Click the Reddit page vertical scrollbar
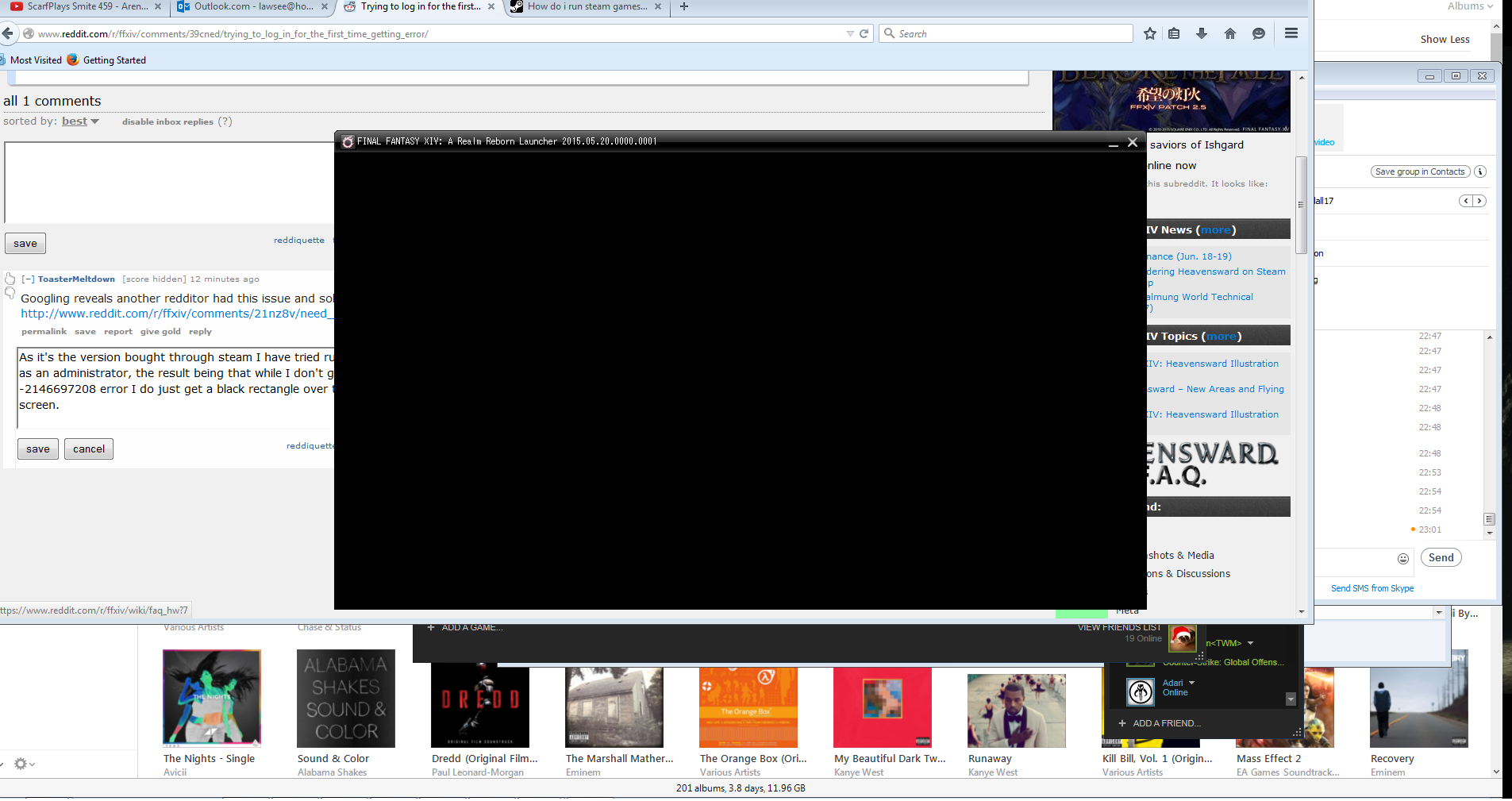This screenshot has width=1512, height=801. (x=1301, y=206)
